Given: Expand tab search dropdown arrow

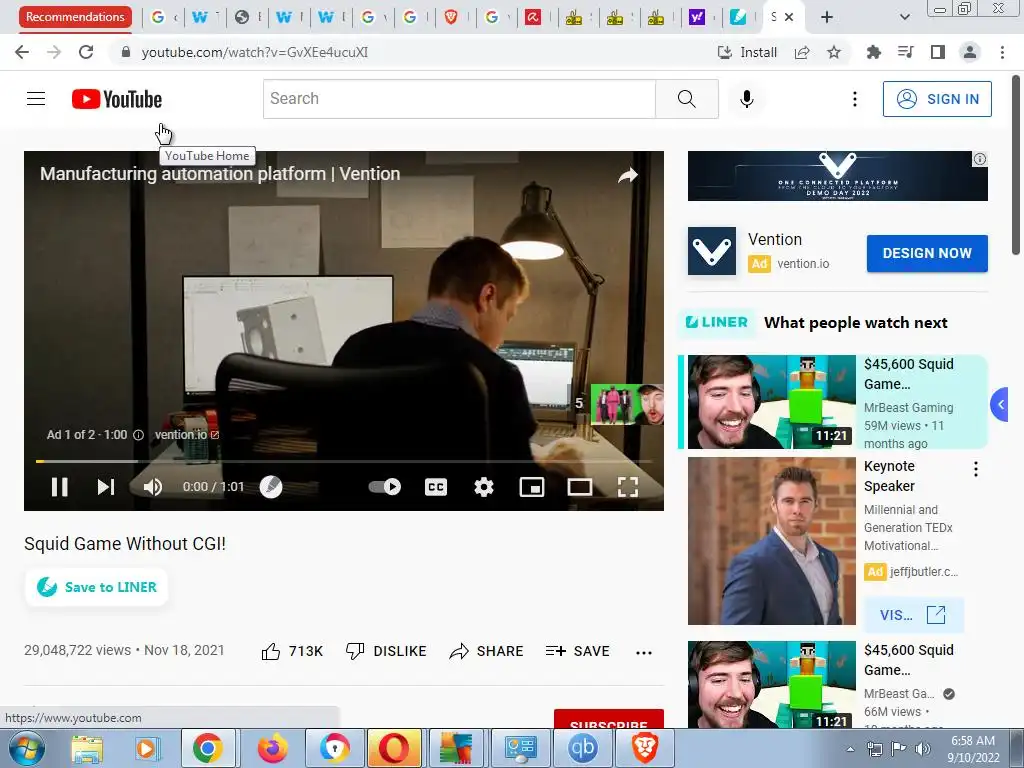Looking at the screenshot, I should click(904, 17).
